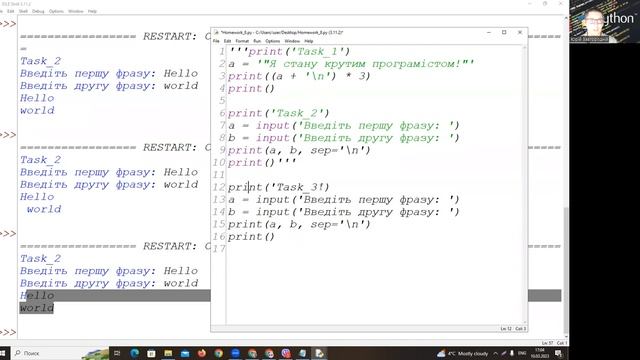Click line 3 print((a + '\n') * 3)
Viewport: 640px width, 360px height.
[299, 76]
